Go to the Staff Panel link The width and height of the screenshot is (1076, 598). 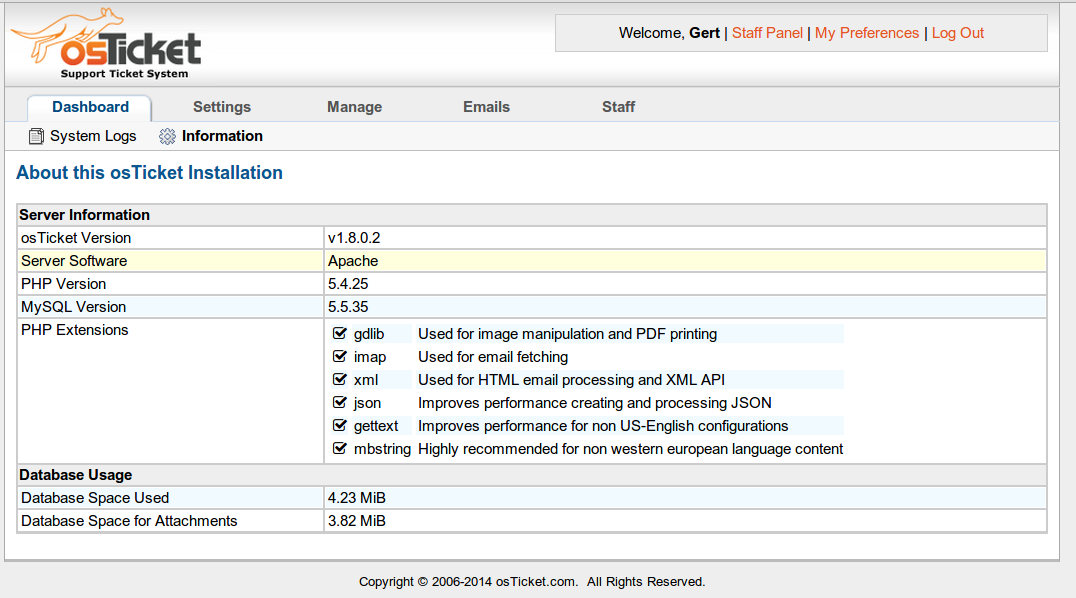767,33
